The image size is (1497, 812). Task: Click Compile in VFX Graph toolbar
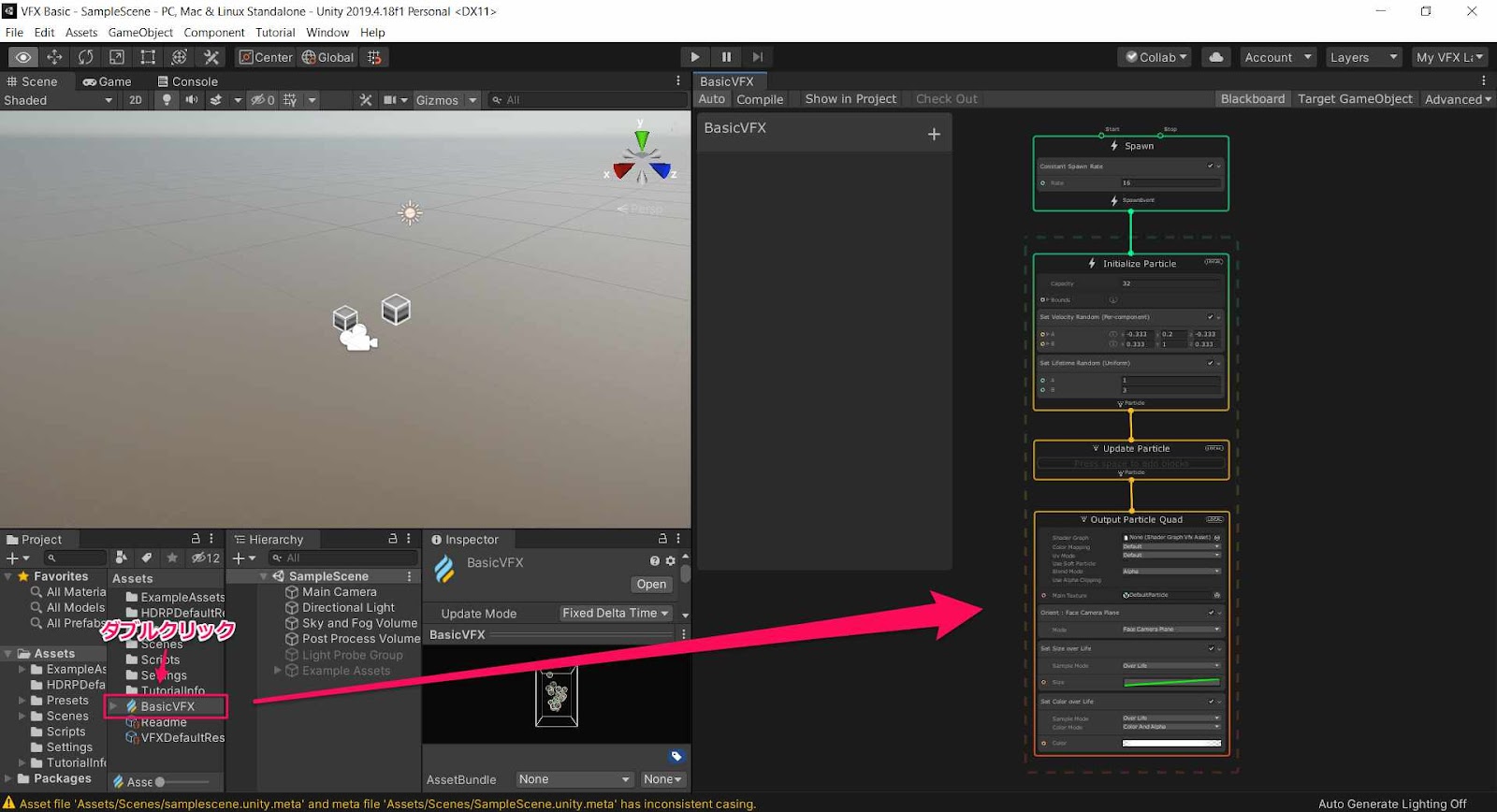pos(760,99)
